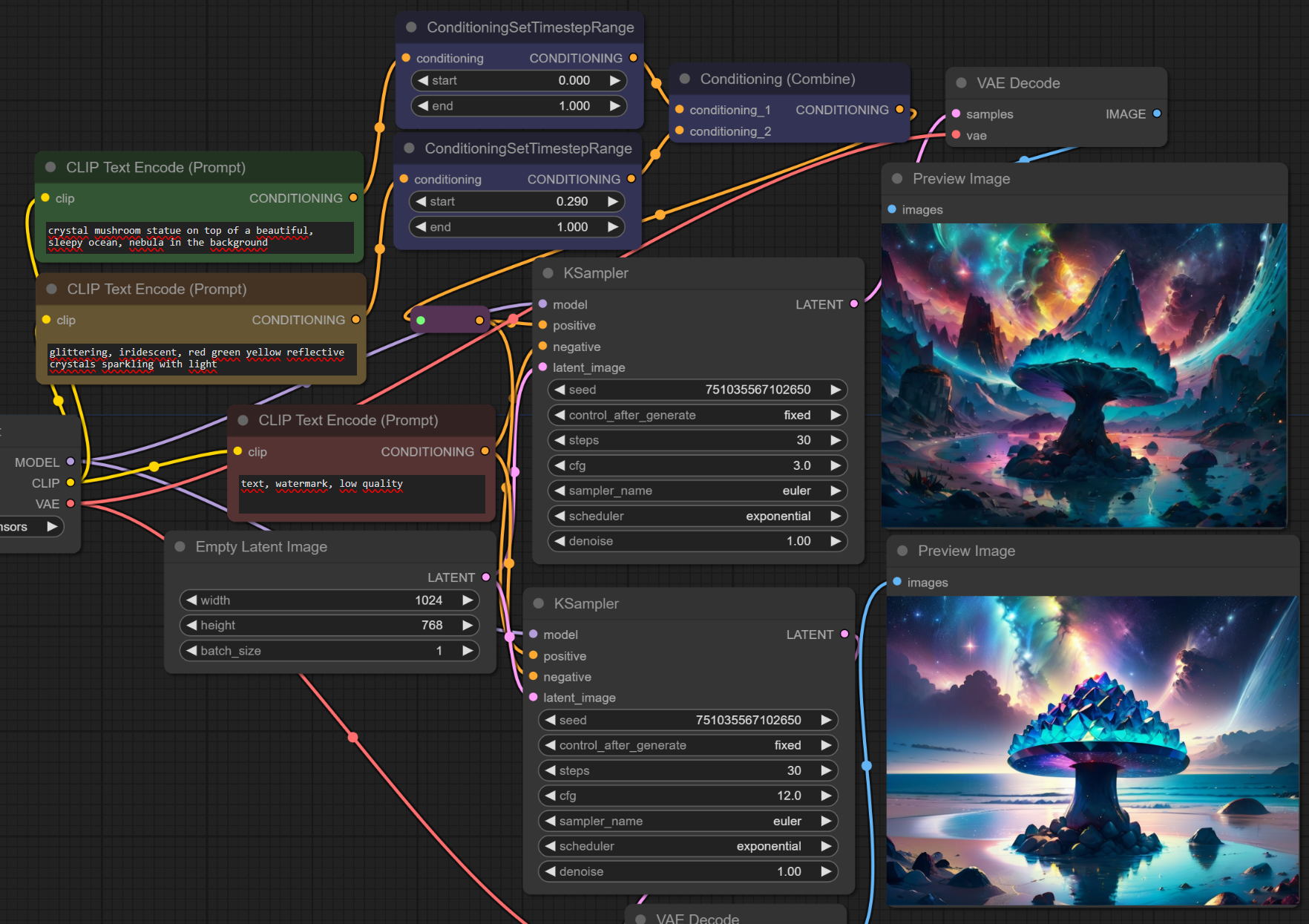Click the LATENT output port of top KSampler

tap(854, 304)
